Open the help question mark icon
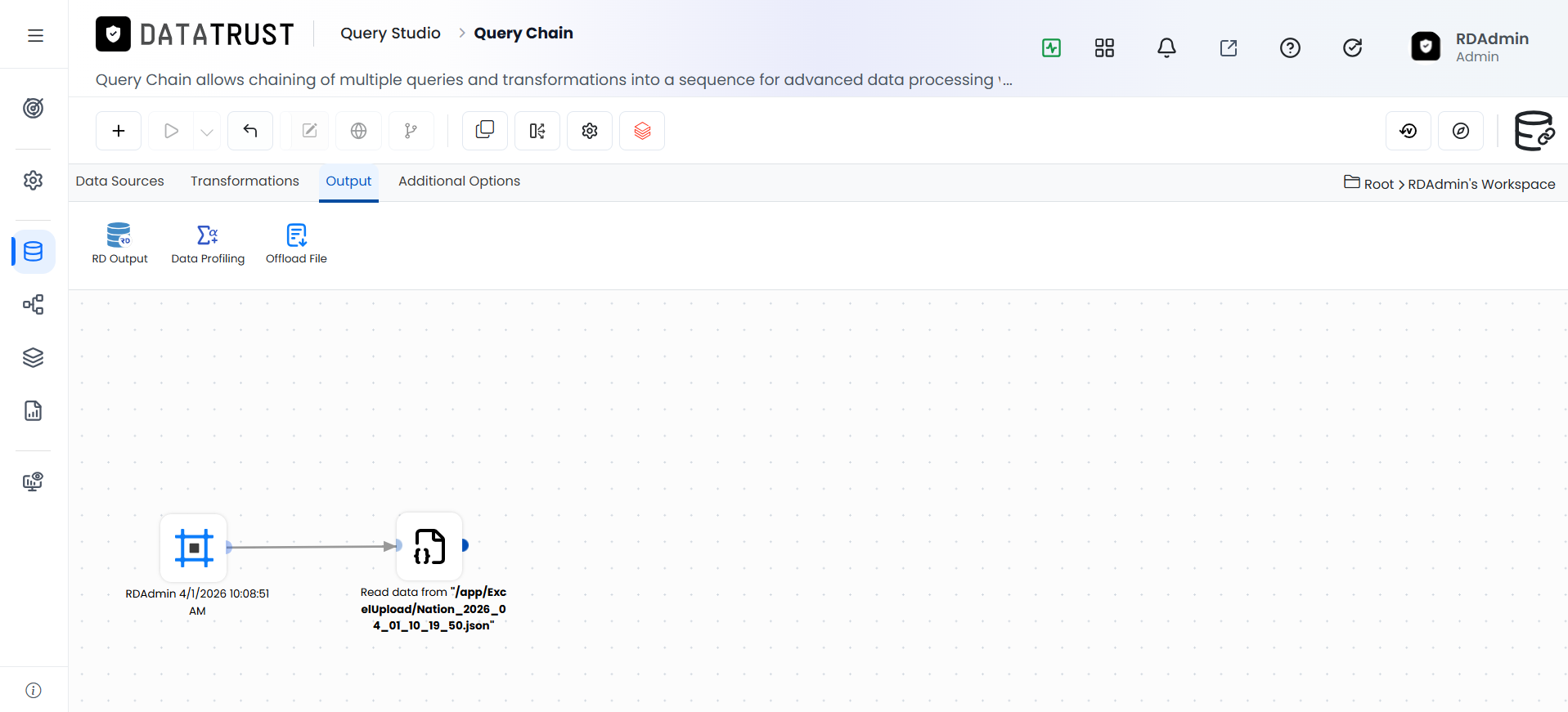The width and height of the screenshot is (1568, 712). pos(1290,48)
